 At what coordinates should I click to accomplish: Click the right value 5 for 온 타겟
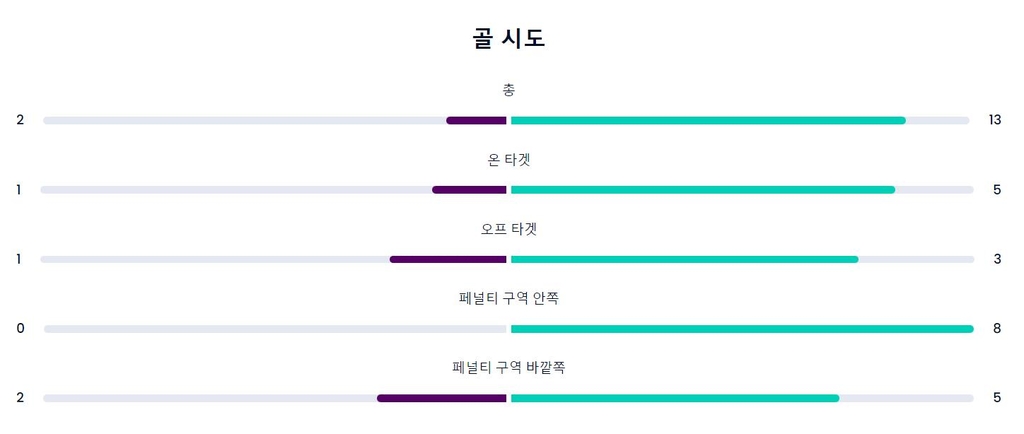(997, 189)
